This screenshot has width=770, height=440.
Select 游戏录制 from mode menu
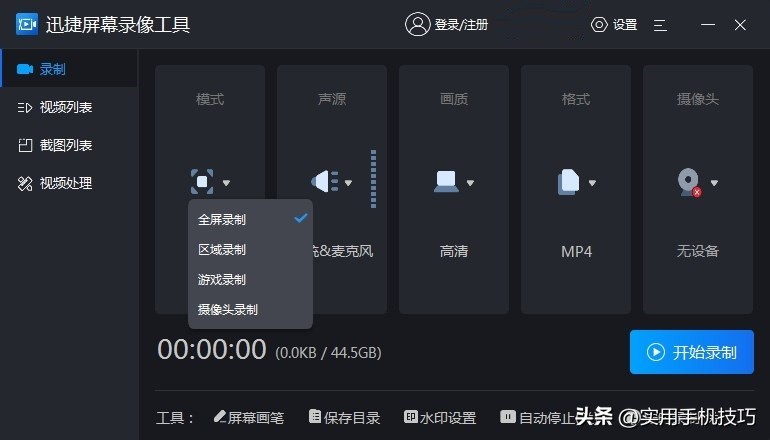[250, 279]
